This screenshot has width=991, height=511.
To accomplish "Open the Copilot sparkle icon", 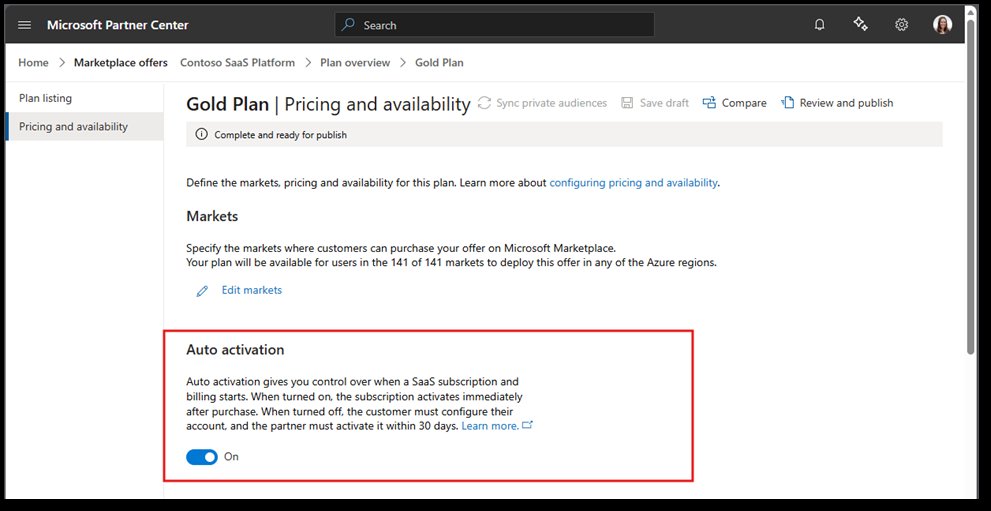I will [x=860, y=25].
